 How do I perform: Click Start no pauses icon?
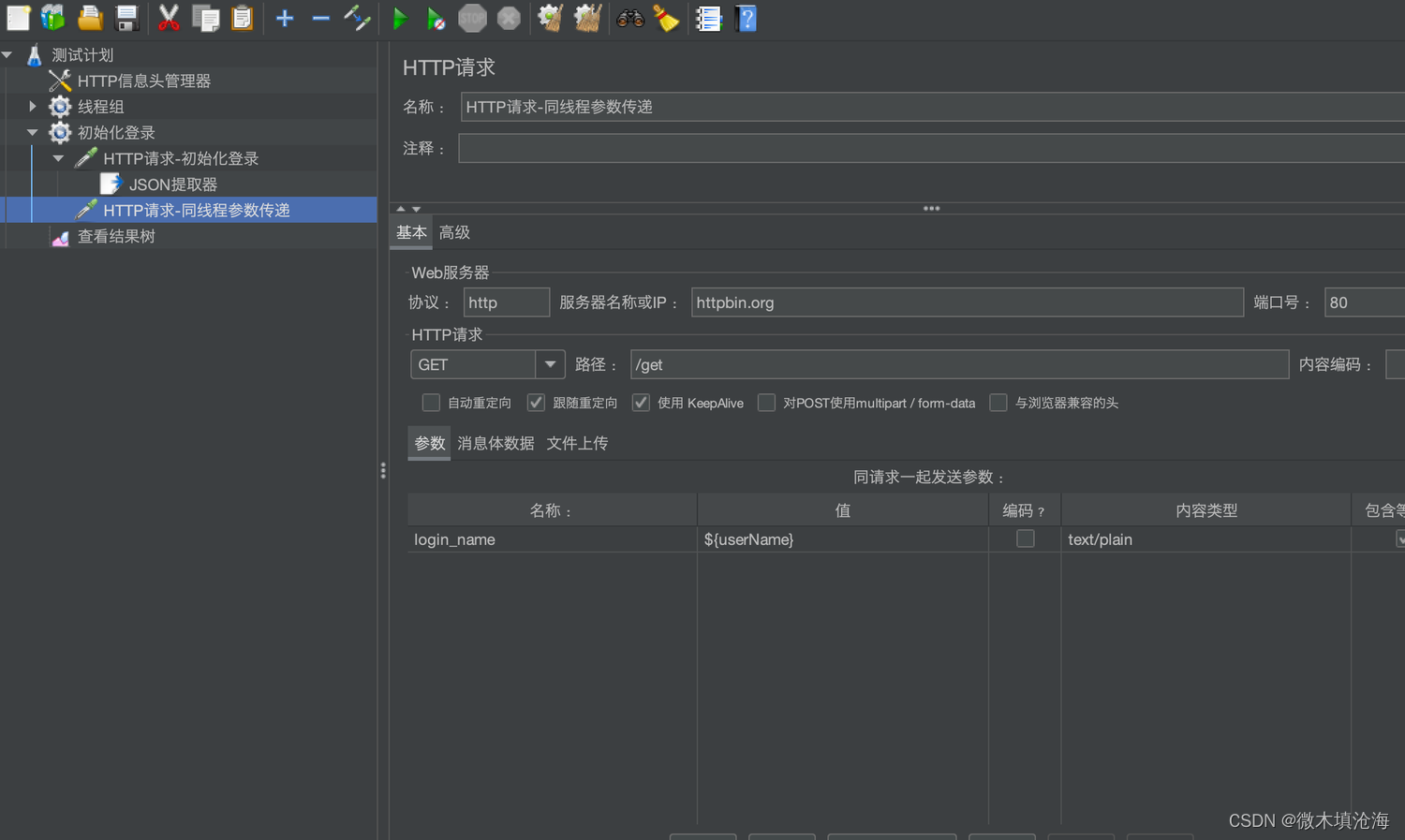pos(436,18)
